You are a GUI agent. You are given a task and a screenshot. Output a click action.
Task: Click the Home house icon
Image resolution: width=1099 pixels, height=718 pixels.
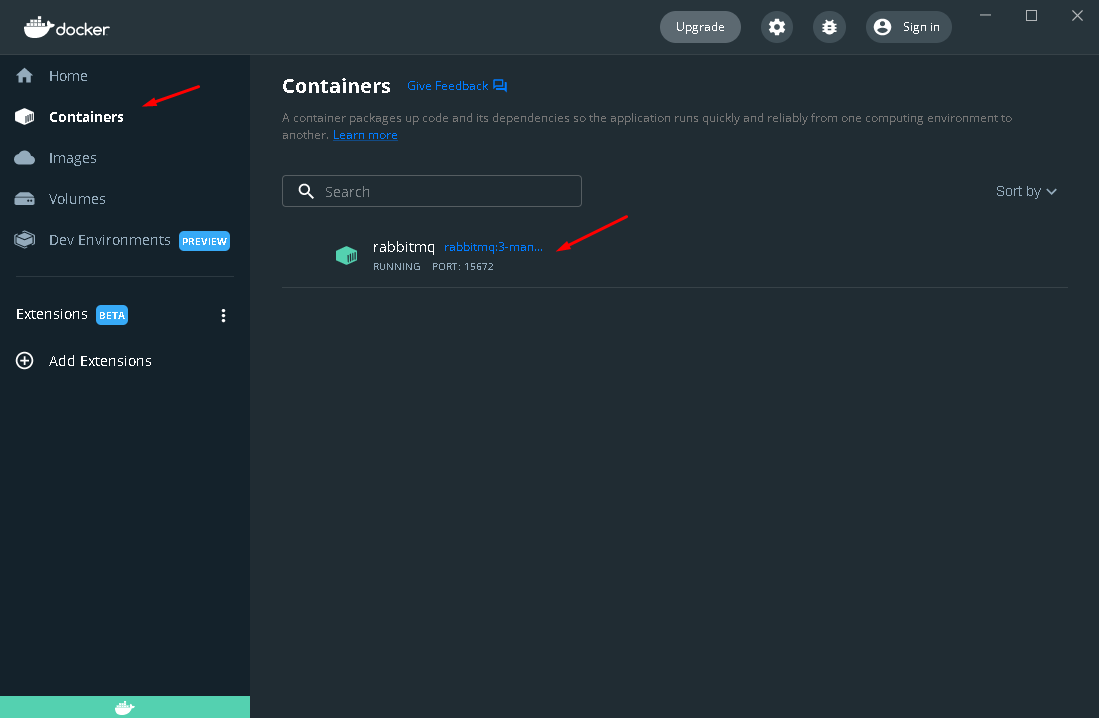point(25,76)
